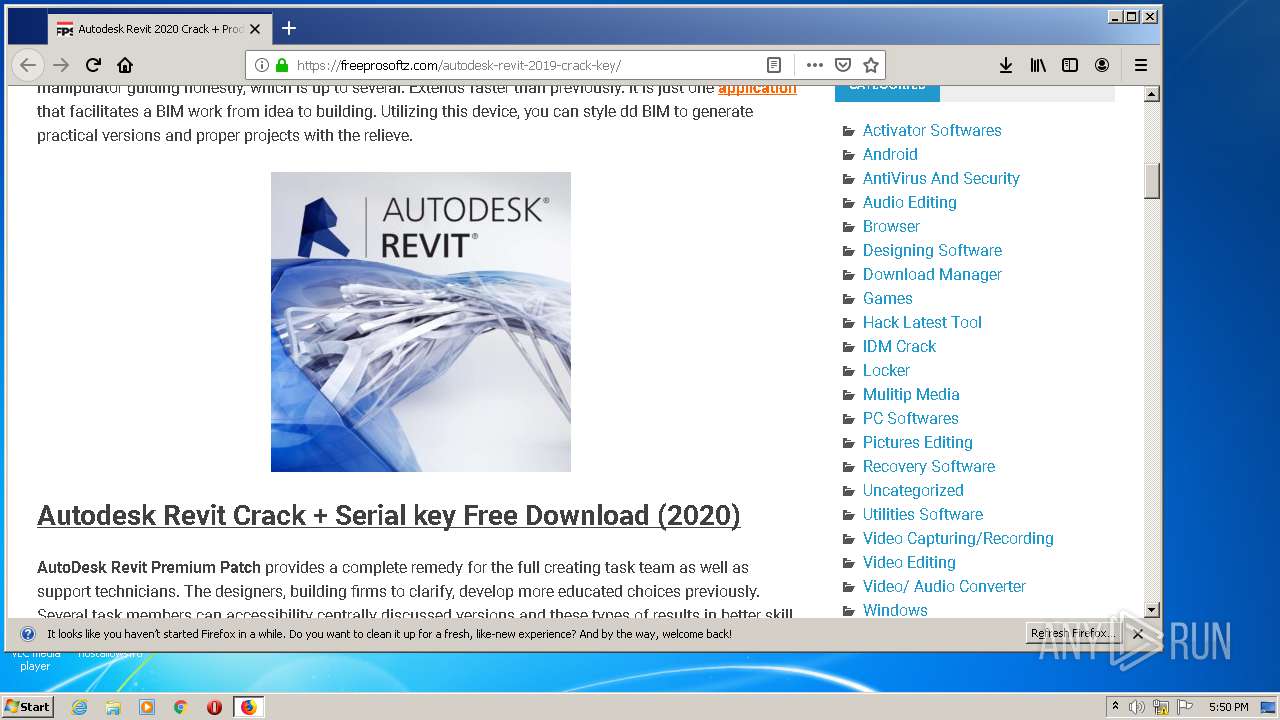This screenshot has height=720, width=1280.
Task: Open the Library icon
Action: point(1038,65)
